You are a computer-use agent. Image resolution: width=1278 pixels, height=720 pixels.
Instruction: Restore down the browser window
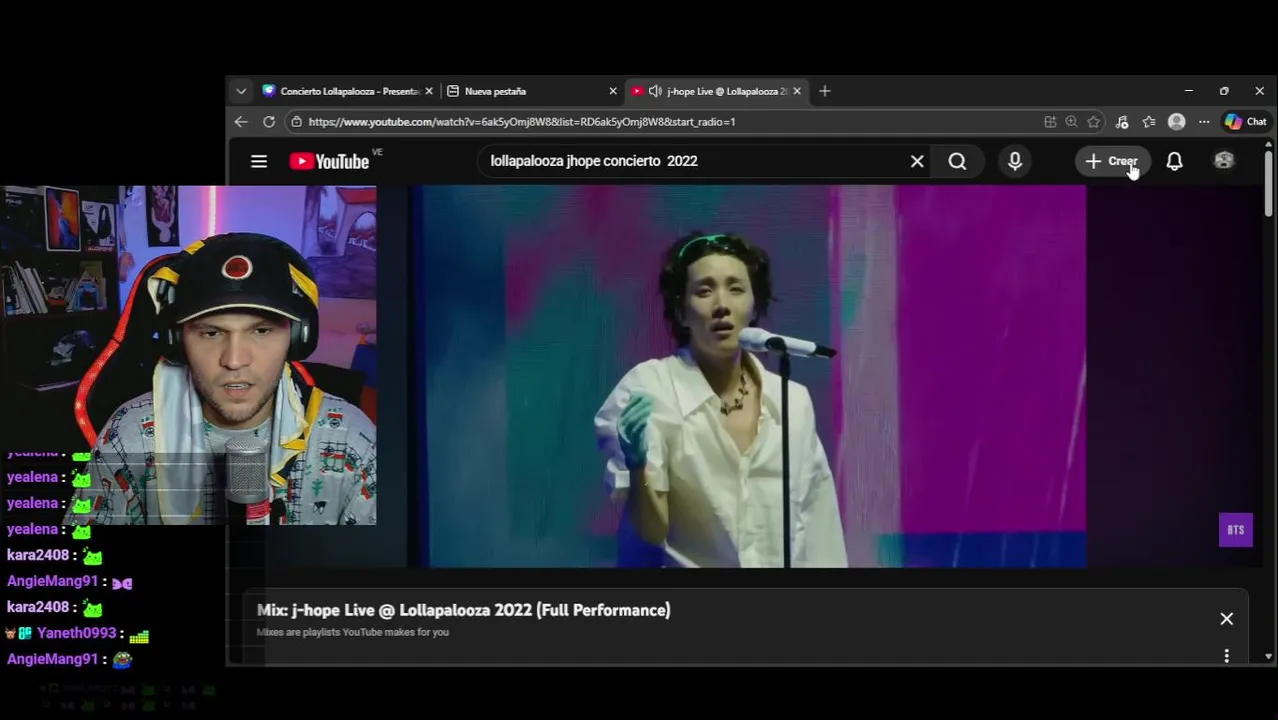pyautogui.click(x=1224, y=91)
